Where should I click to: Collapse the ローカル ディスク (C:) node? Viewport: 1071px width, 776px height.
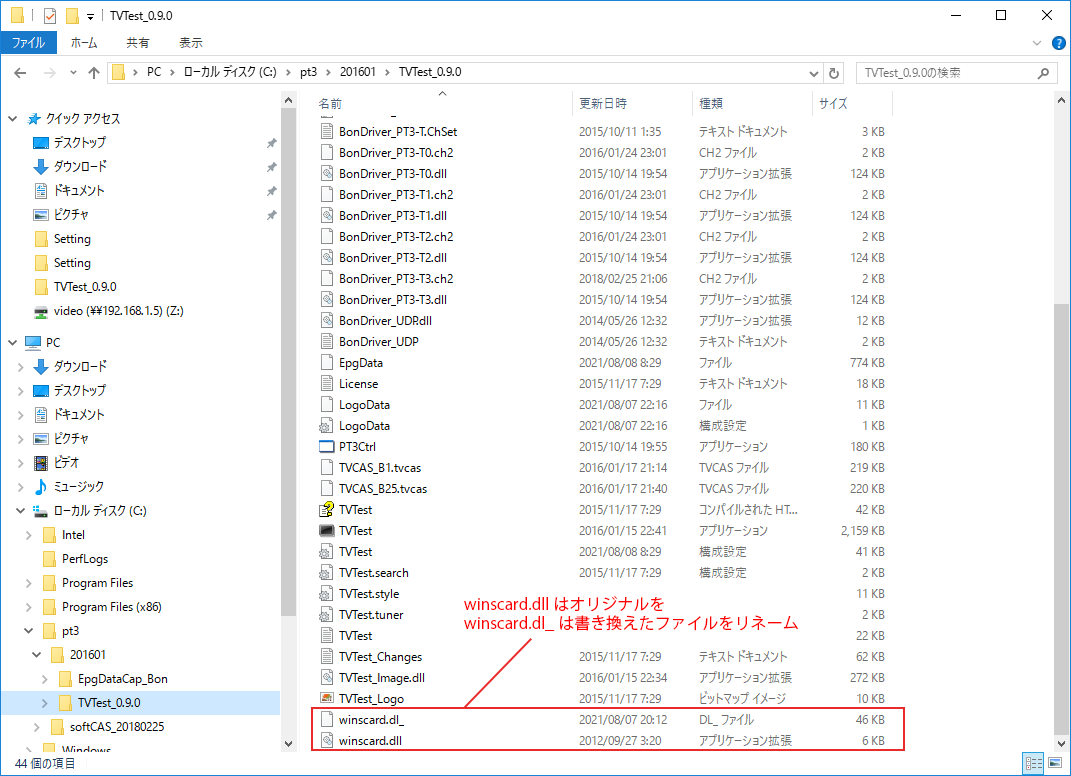point(20,510)
